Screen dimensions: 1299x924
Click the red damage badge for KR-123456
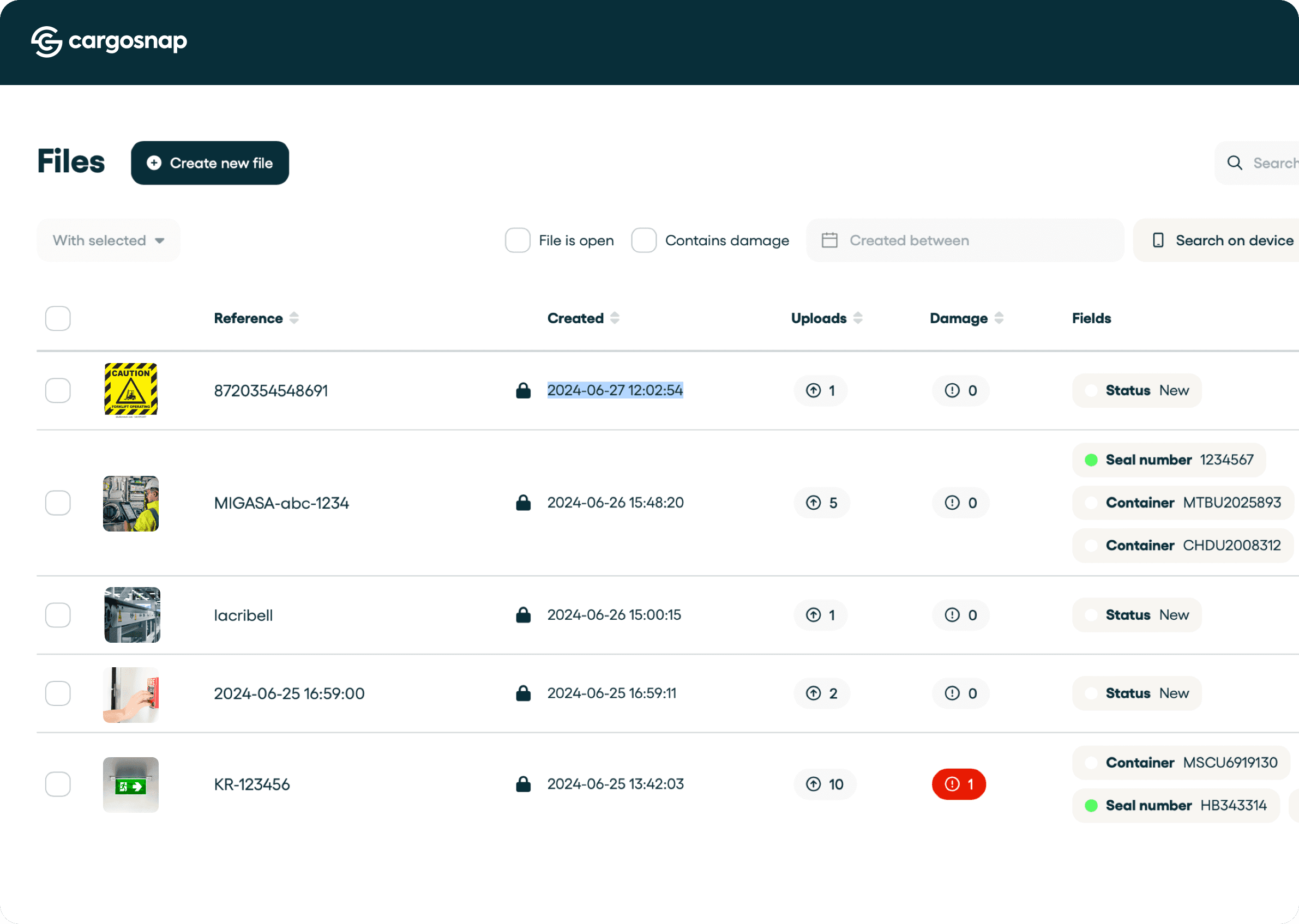(x=959, y=784)
